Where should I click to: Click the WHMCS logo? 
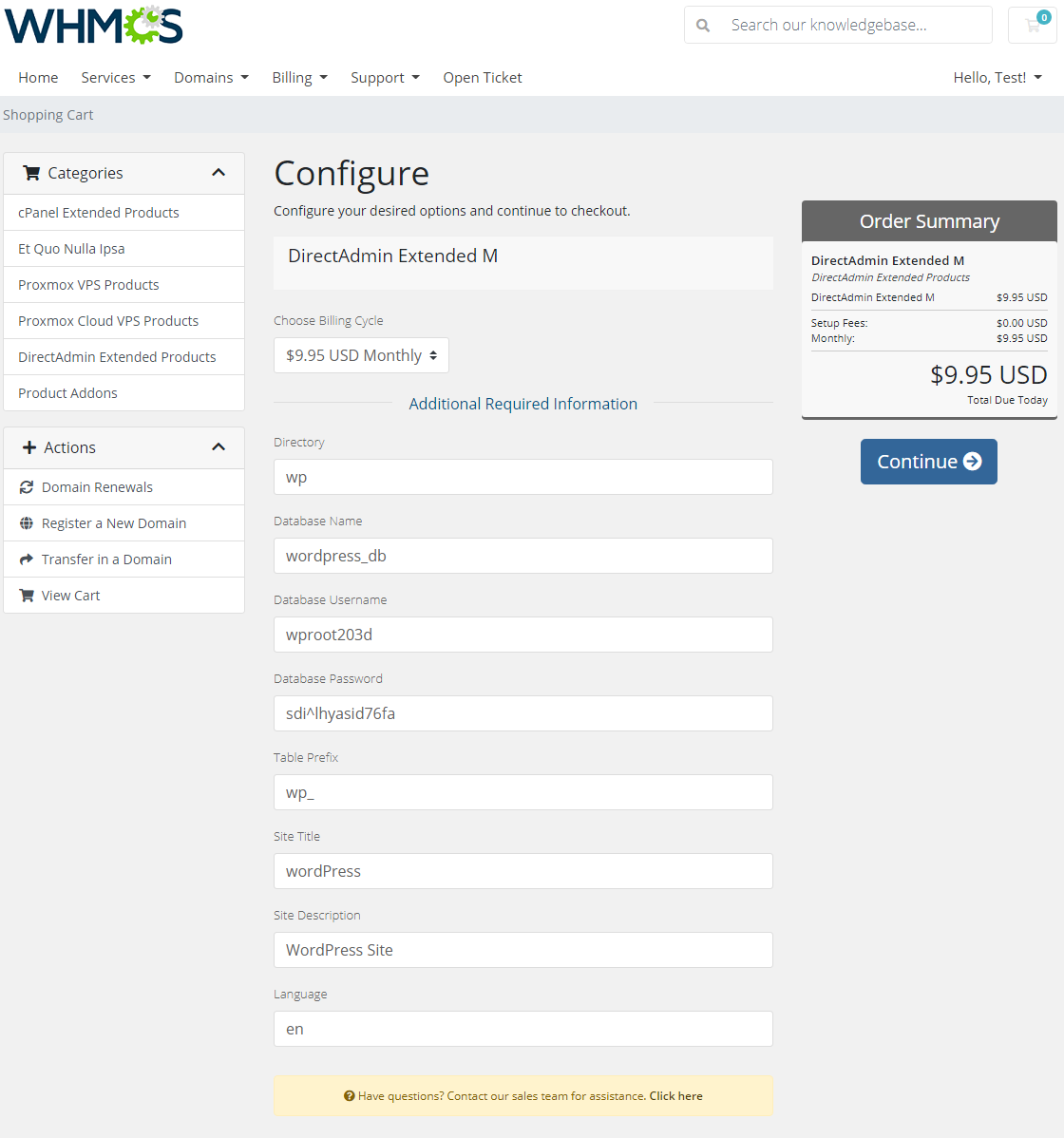tap(93, 26)
